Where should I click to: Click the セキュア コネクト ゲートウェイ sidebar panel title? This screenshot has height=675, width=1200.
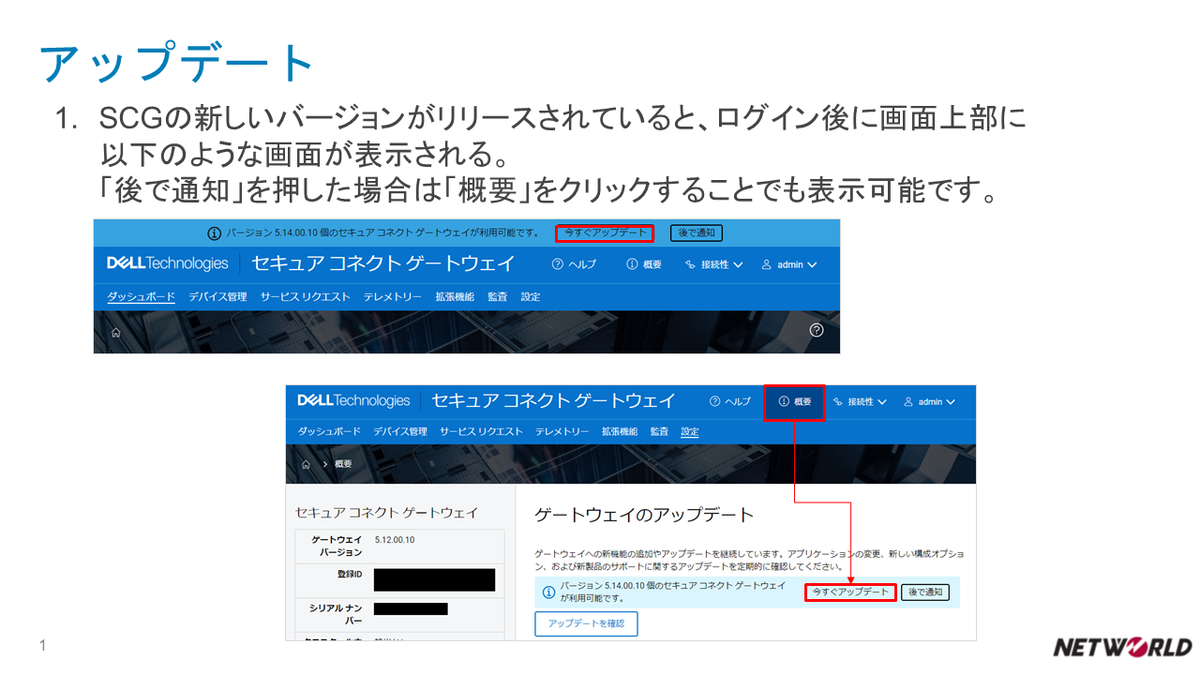click(x=387, y=512)
